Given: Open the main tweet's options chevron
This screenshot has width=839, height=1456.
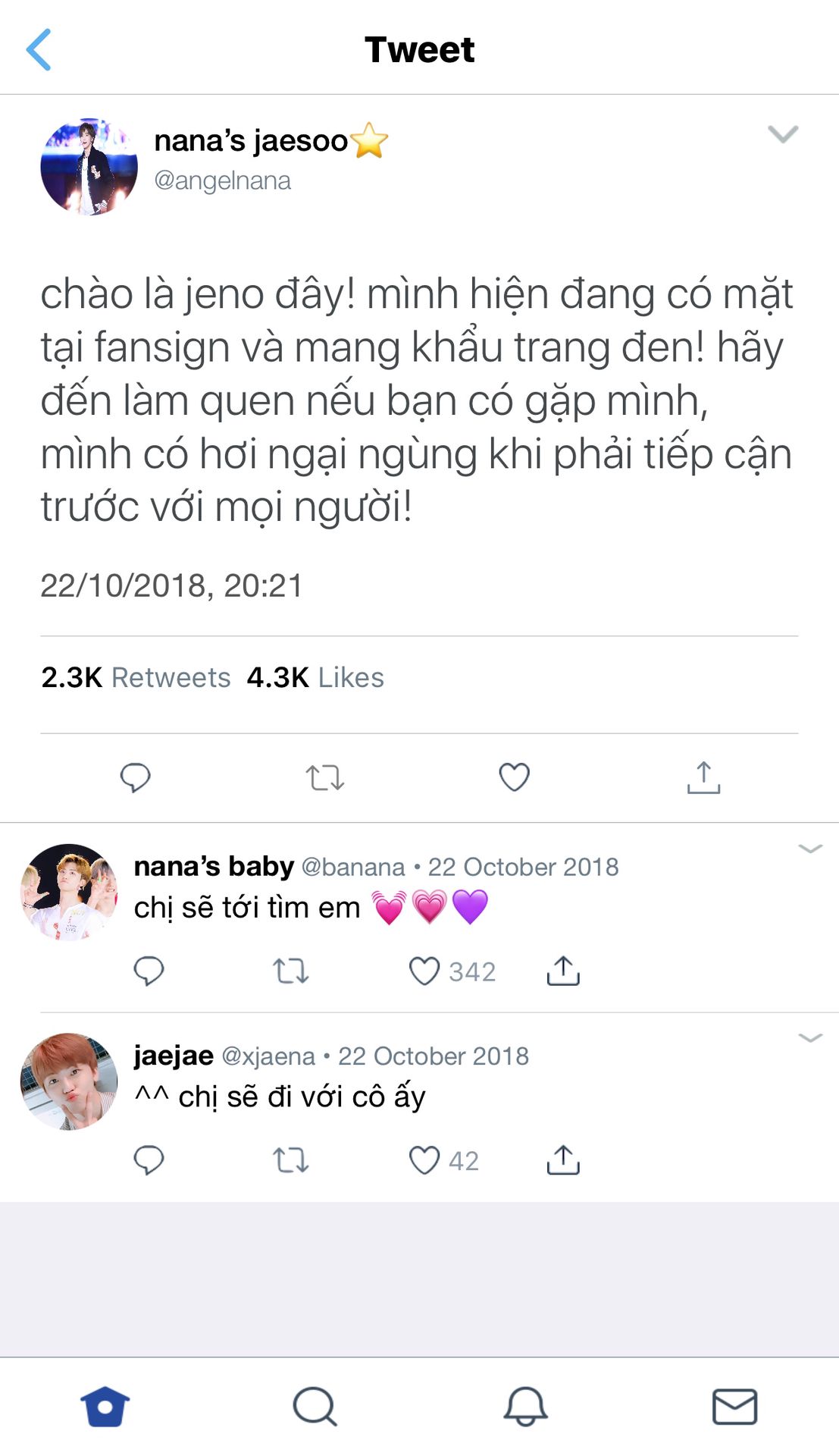Looking at the screenshot, I should [783, 134].
